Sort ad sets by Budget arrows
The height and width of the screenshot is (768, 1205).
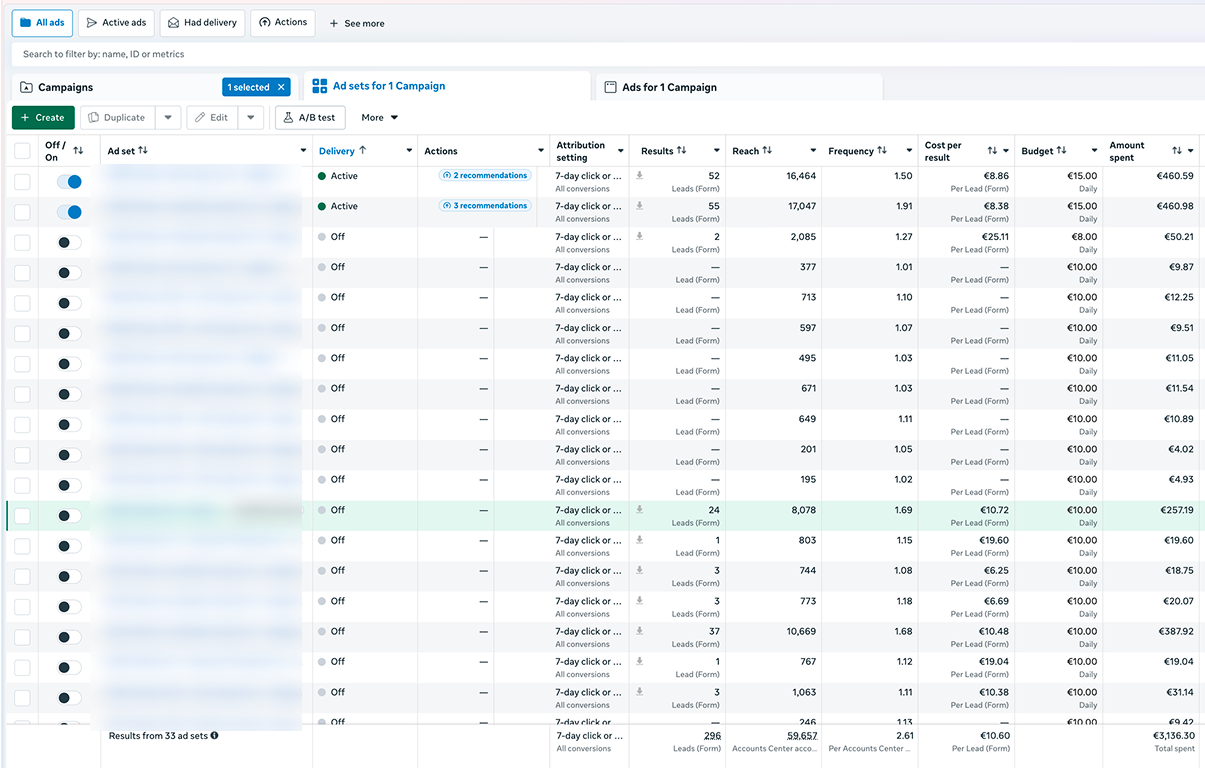coord(1061,151)
